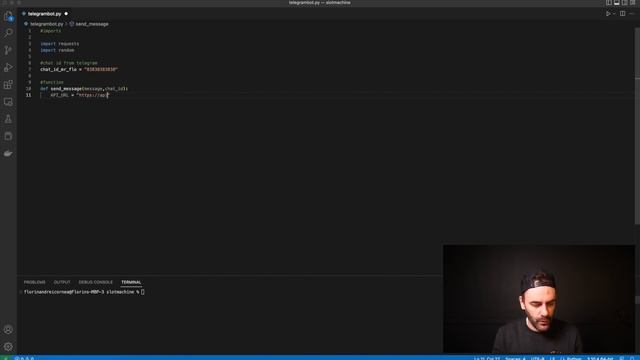Open the Manage gear menu
The width and height of the screenshot is (640, 360).
click(8, 347)
